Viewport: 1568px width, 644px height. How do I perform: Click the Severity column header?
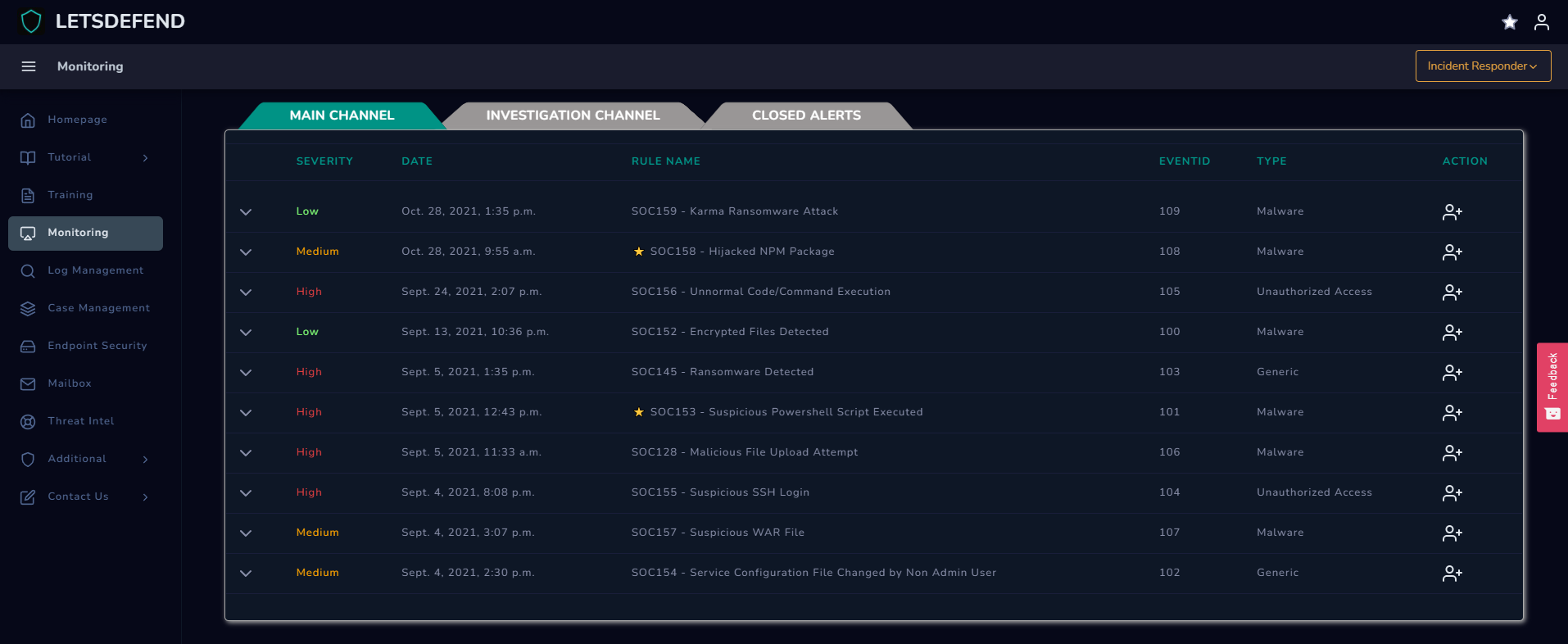pyautogui.click(x=324, y=161)
